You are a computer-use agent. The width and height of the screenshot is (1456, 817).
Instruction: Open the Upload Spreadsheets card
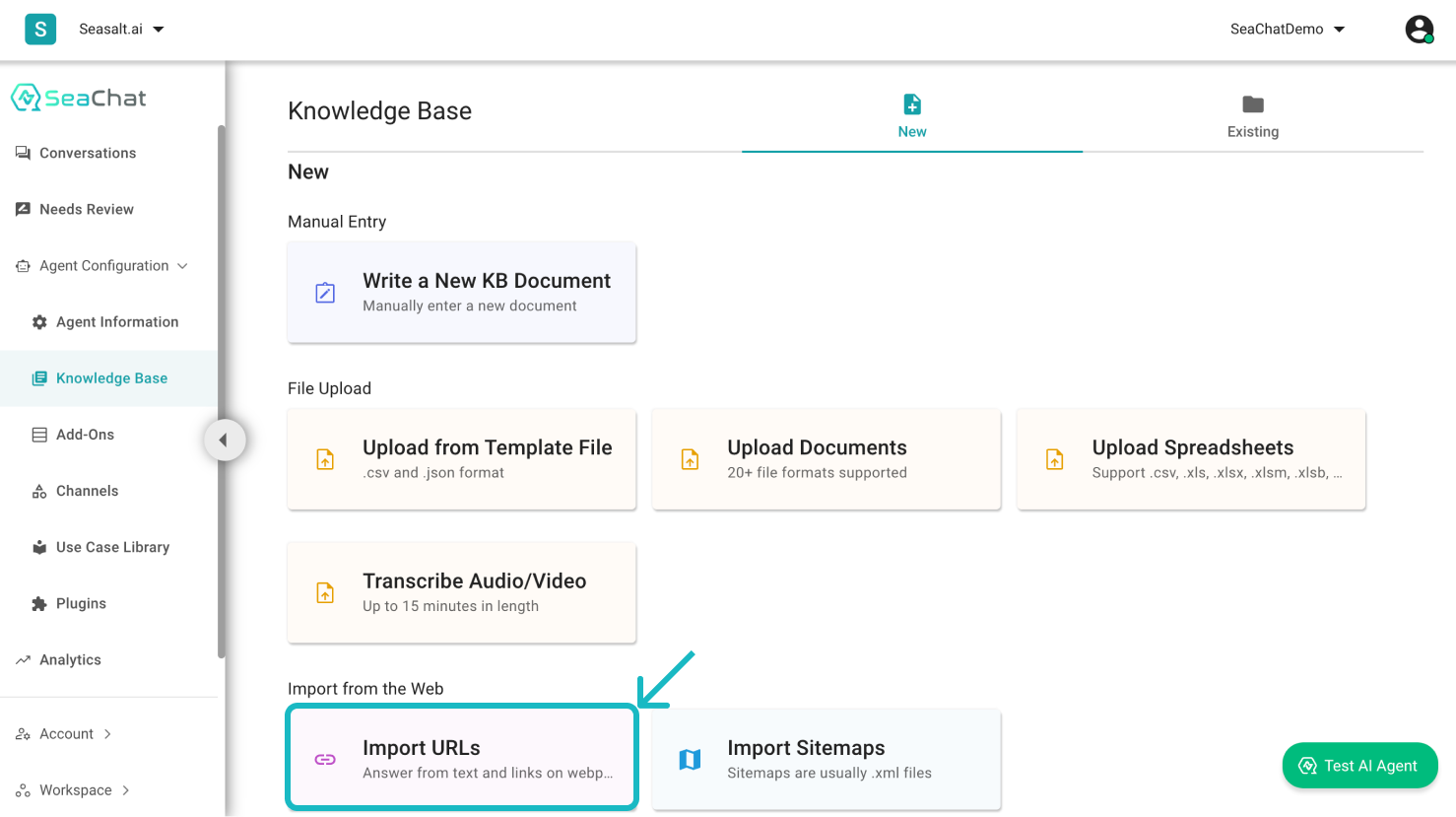1191,459
